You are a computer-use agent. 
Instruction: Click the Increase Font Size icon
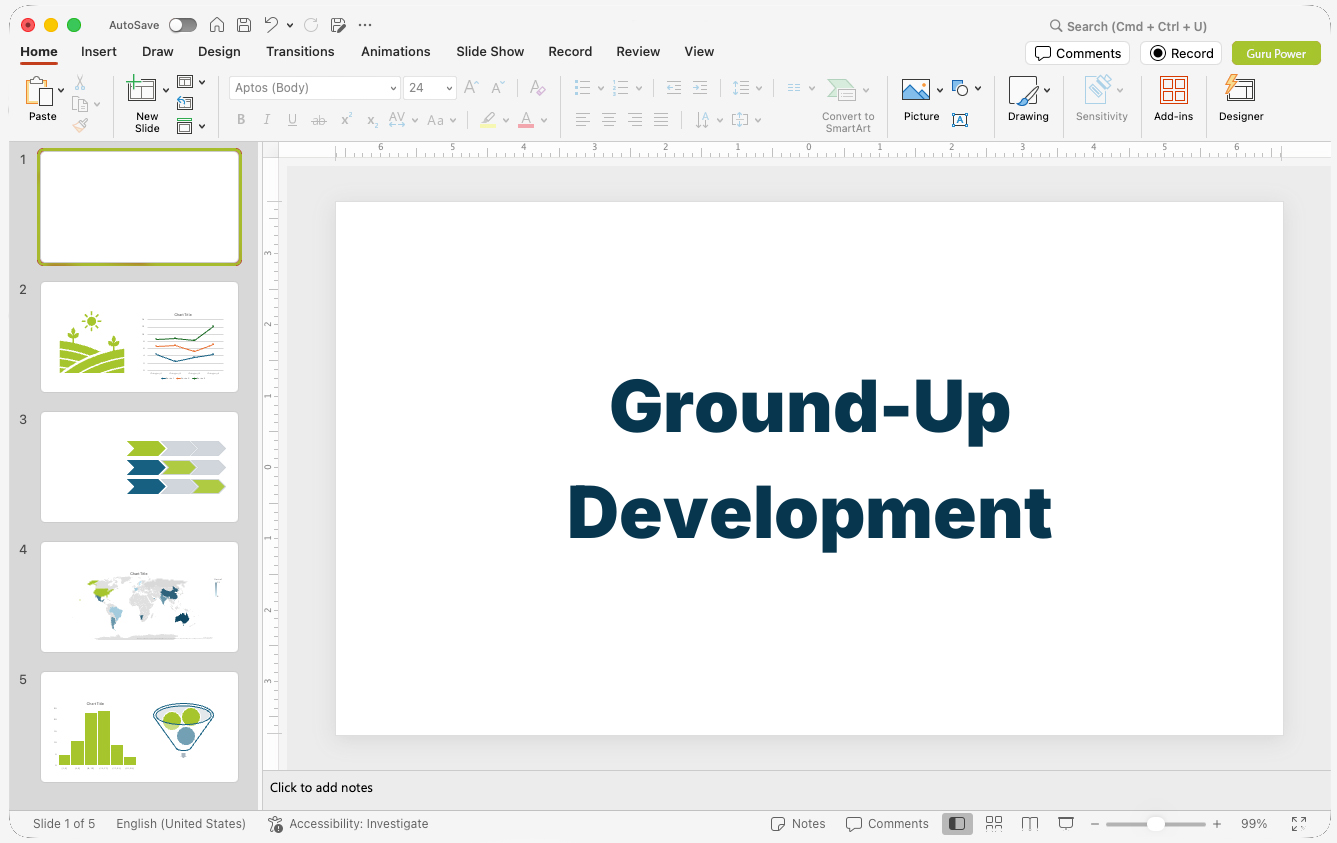pos(471,88)
